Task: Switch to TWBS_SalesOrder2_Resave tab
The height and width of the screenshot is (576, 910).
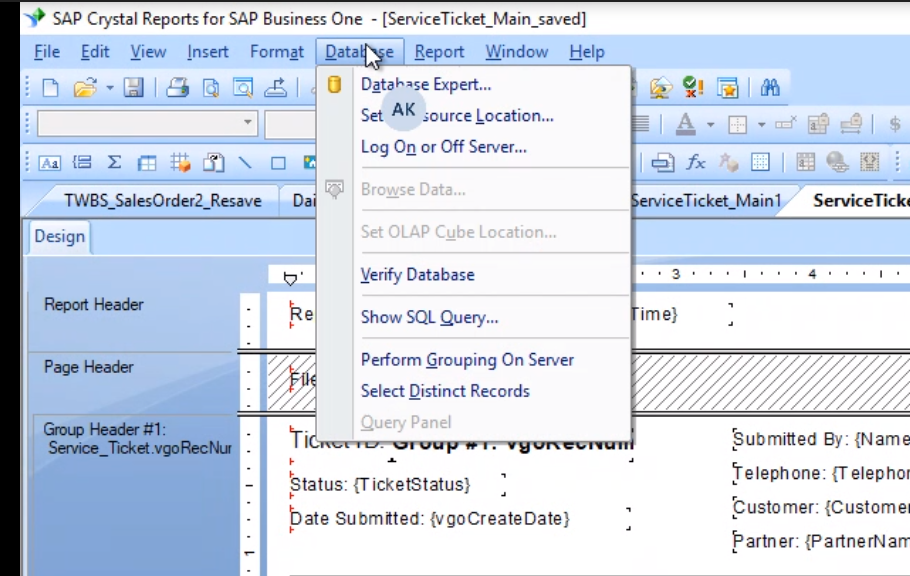Action: pos(162,201)
